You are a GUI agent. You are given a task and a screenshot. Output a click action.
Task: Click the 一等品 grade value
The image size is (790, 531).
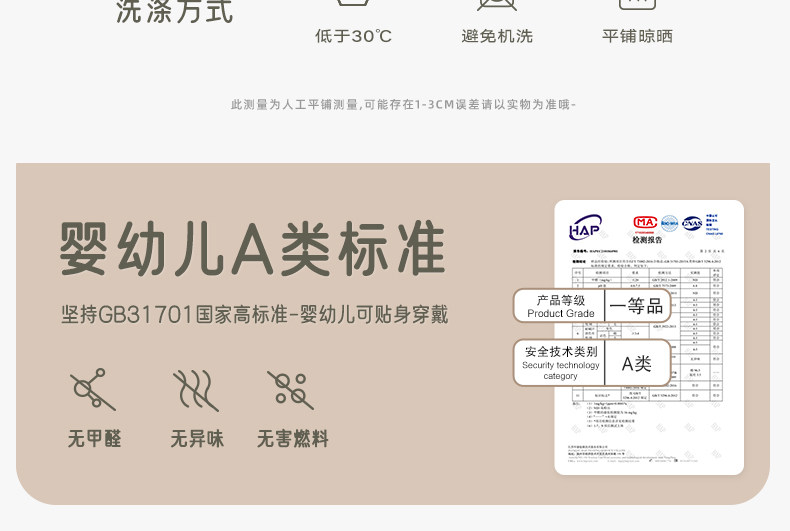637,306
